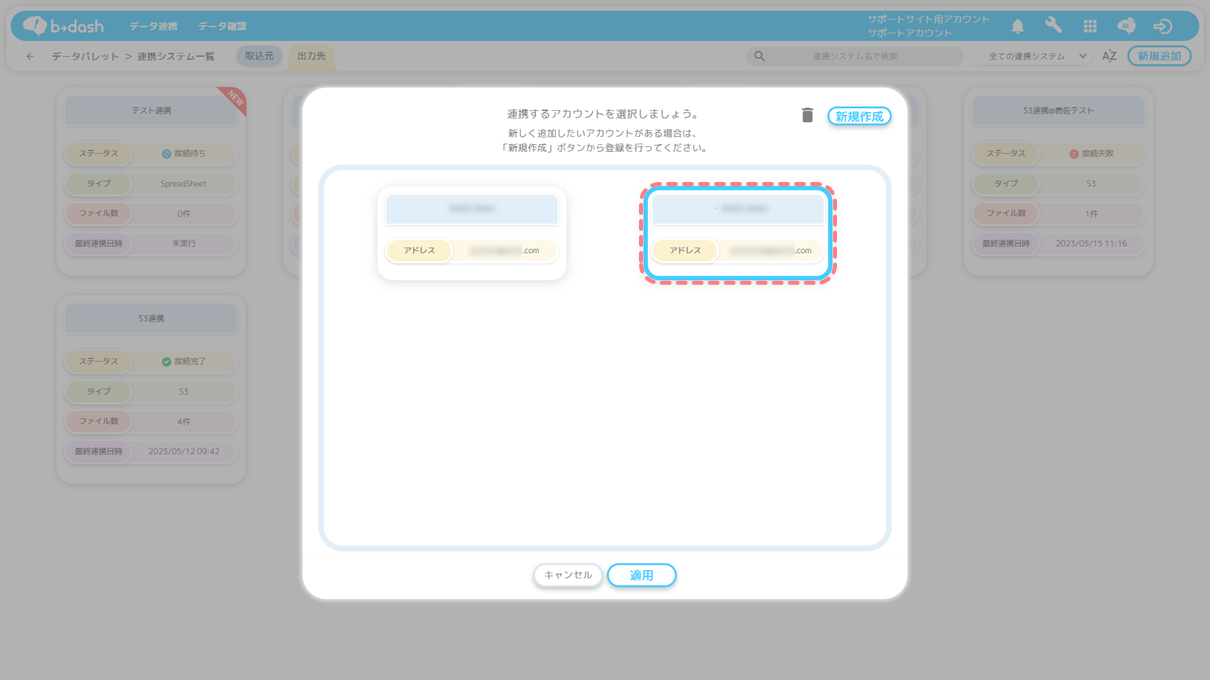Open the テスト連携 card title
The image size is (1210, 680).
(x=151, y=110)
